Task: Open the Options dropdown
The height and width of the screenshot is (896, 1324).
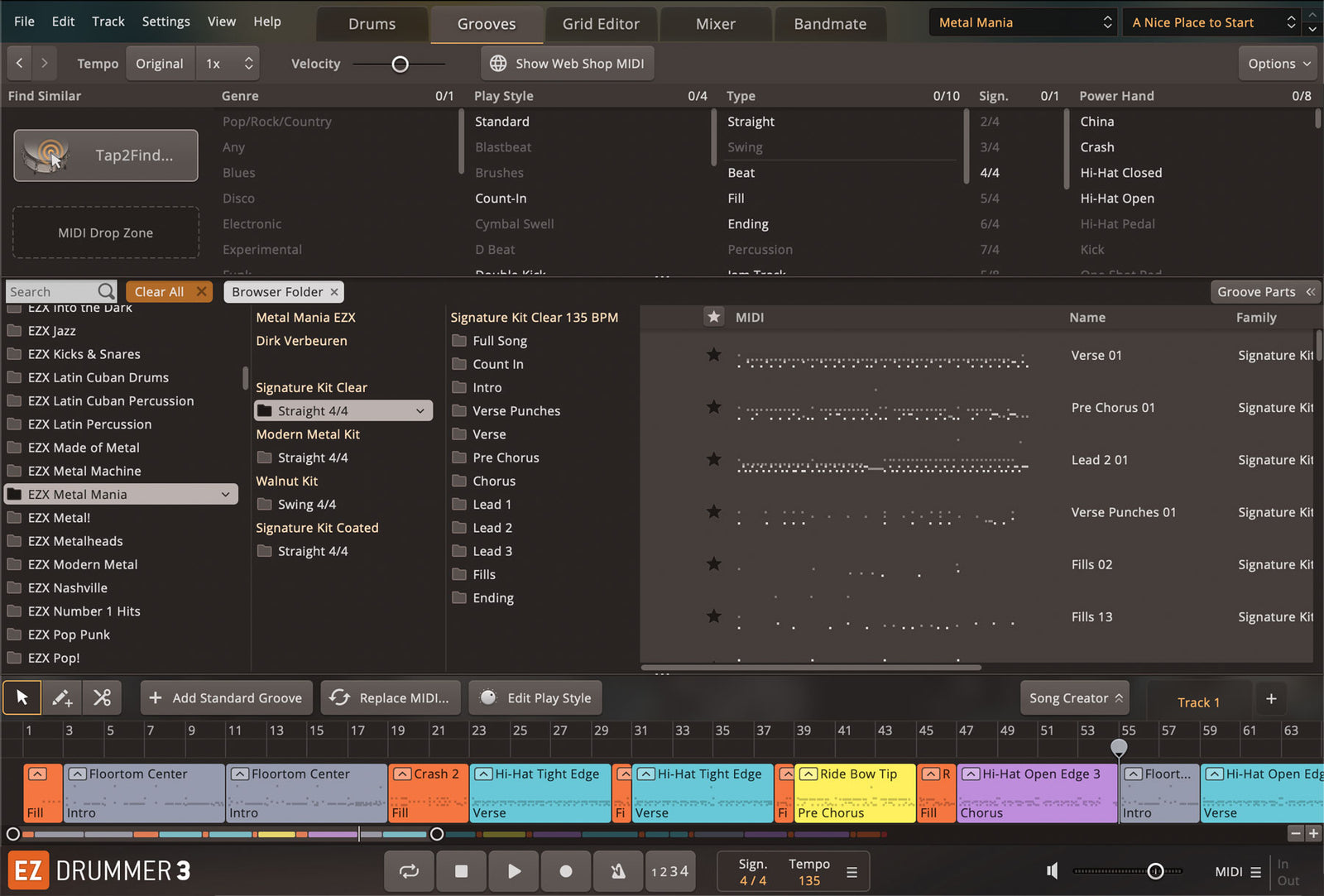Action: (x=1278, y=64)
